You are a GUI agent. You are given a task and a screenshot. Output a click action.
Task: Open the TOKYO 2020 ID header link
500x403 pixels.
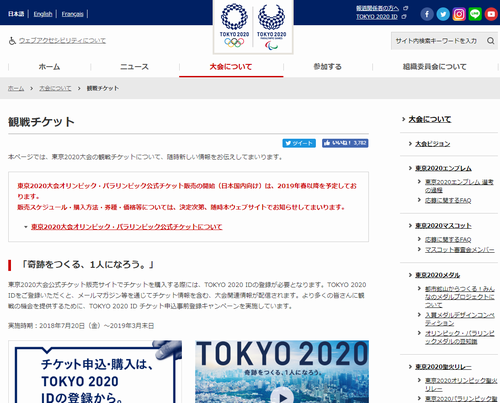point(377,17)
